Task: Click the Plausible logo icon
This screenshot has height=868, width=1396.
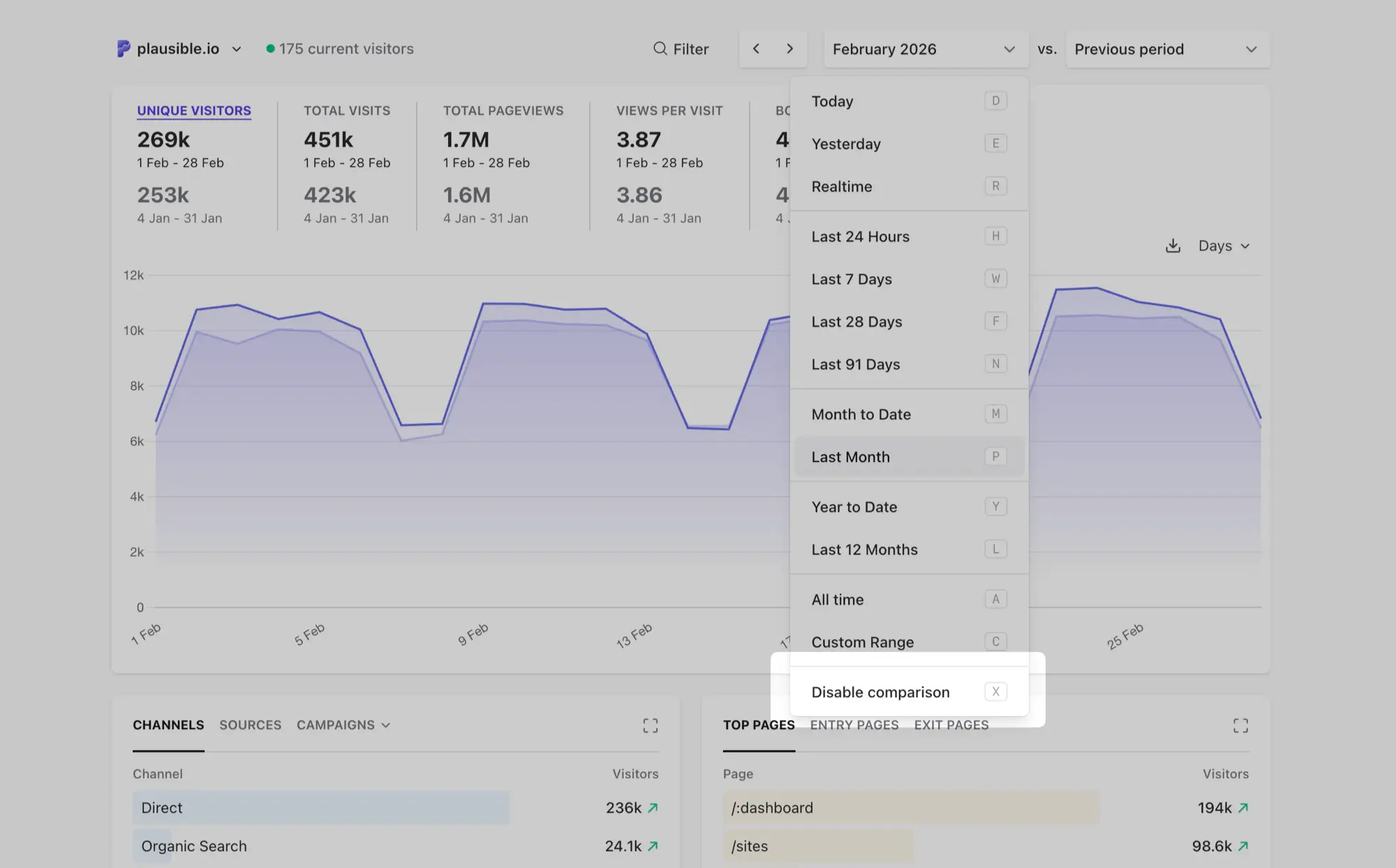Action: 124,49
